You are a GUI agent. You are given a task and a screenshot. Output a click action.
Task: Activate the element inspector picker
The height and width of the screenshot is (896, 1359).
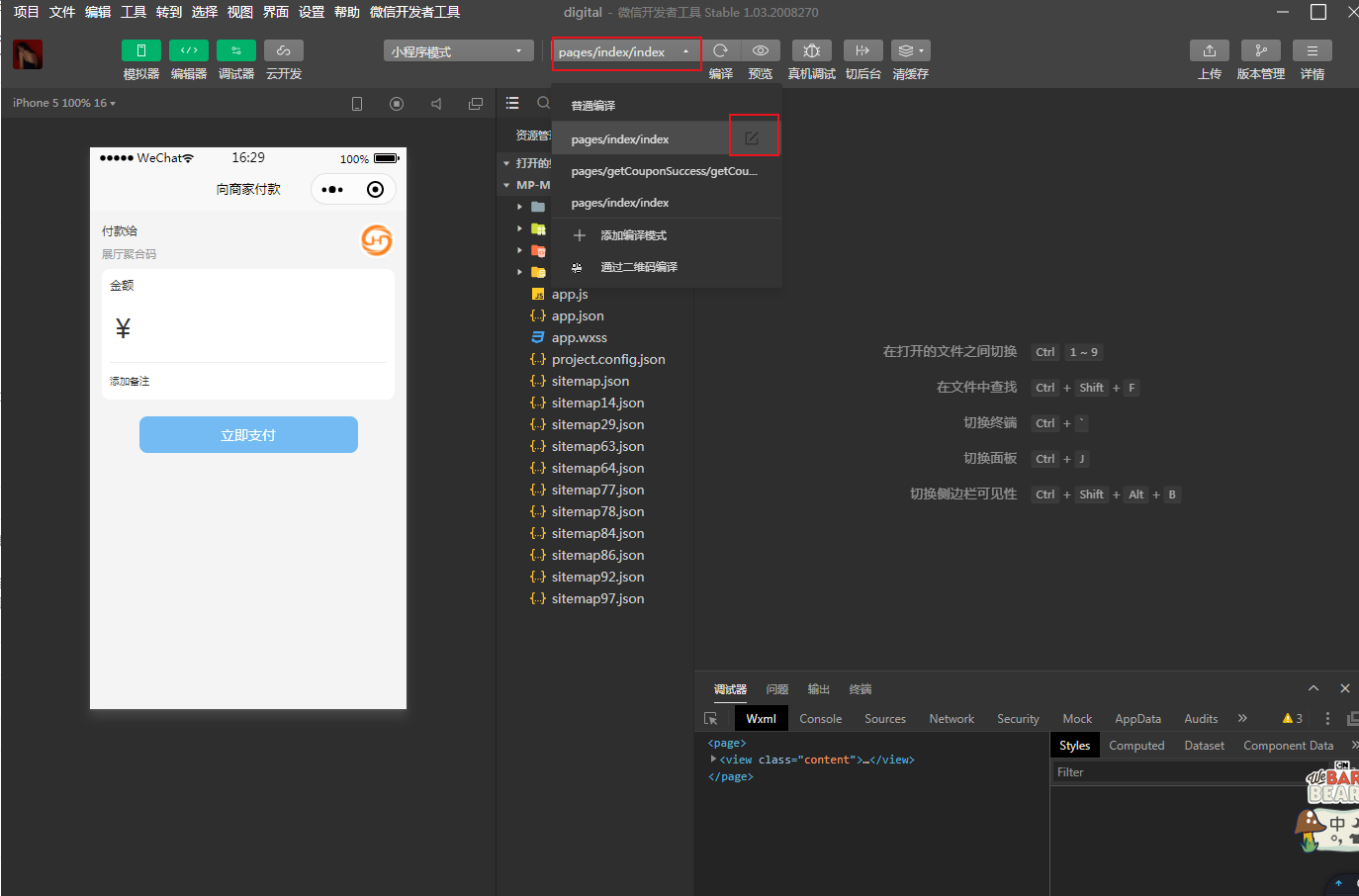click(711, 719)
